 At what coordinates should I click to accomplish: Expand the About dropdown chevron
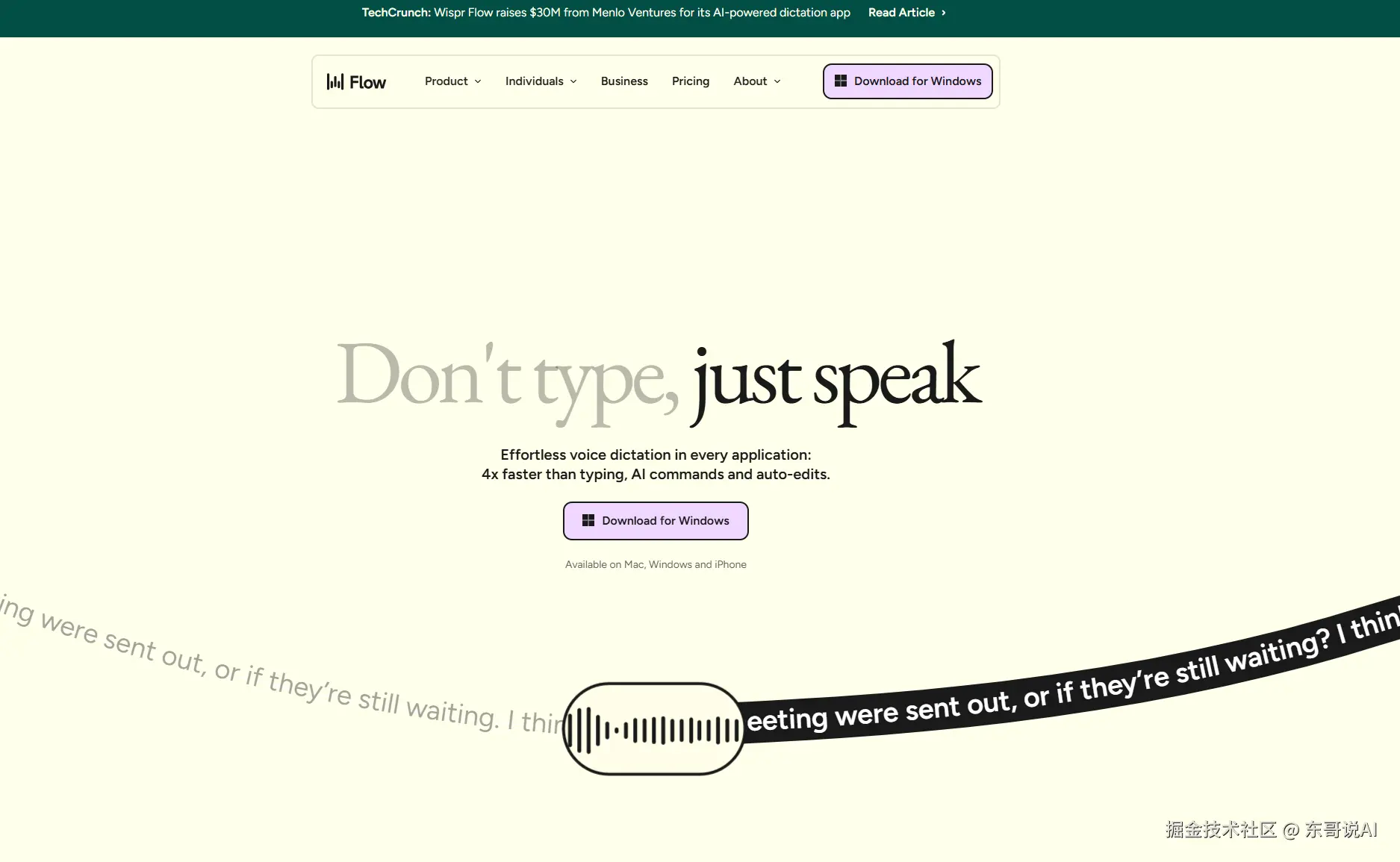point(777,81)
